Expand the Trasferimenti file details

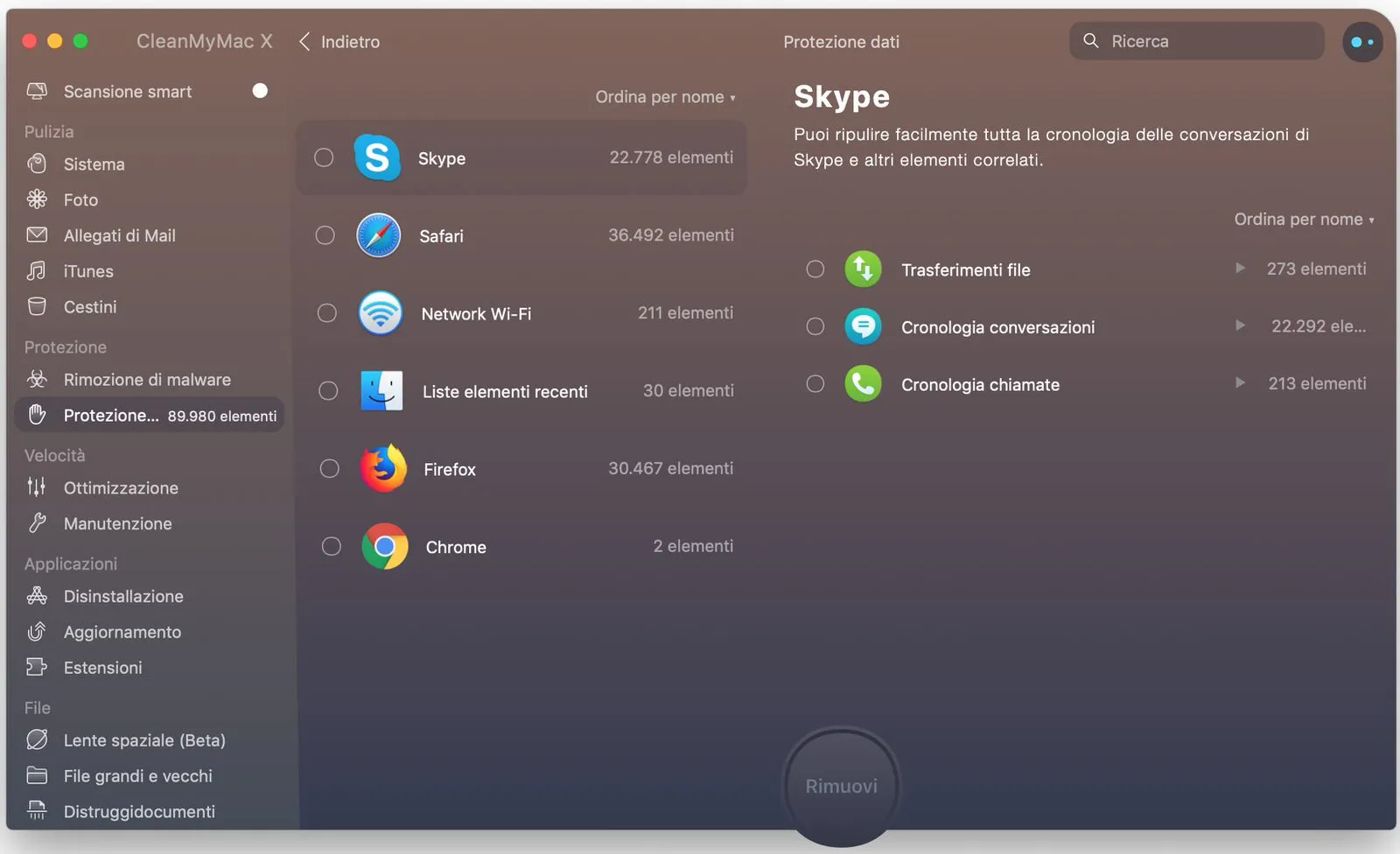(1241, 269)
